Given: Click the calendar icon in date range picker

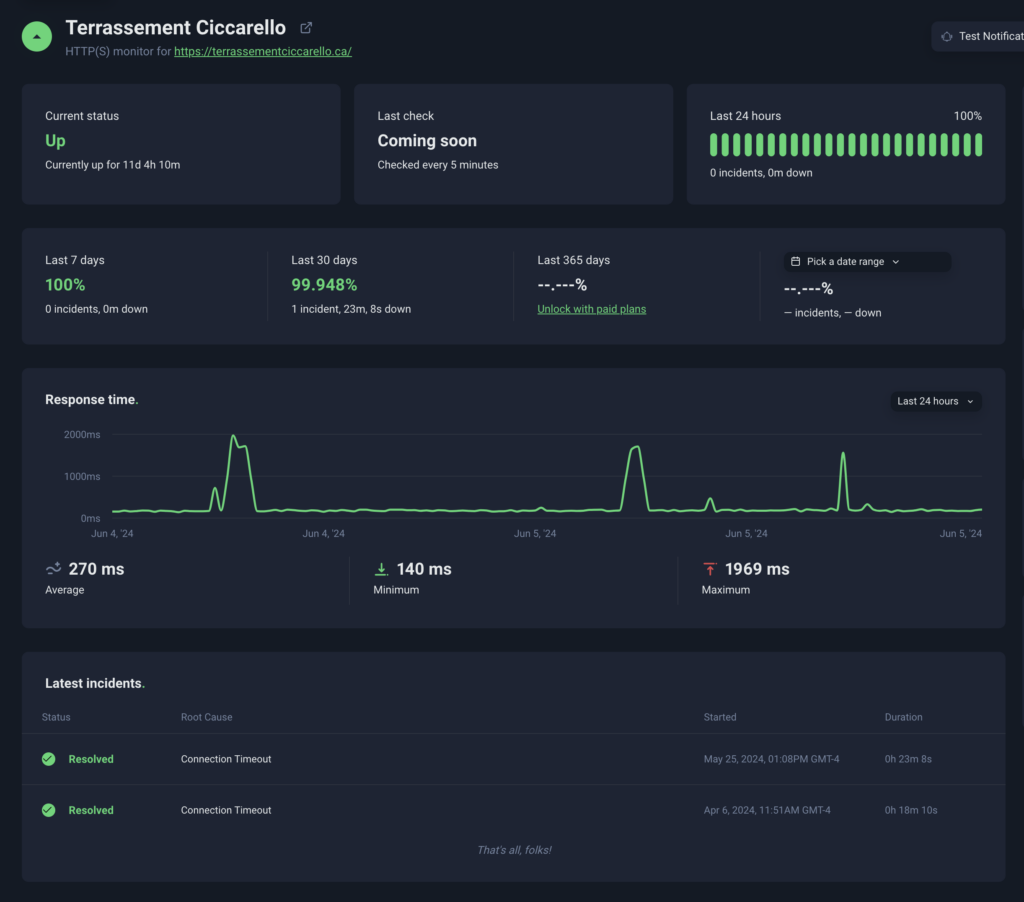Looking at the screenshot, I should pos(795,262).
